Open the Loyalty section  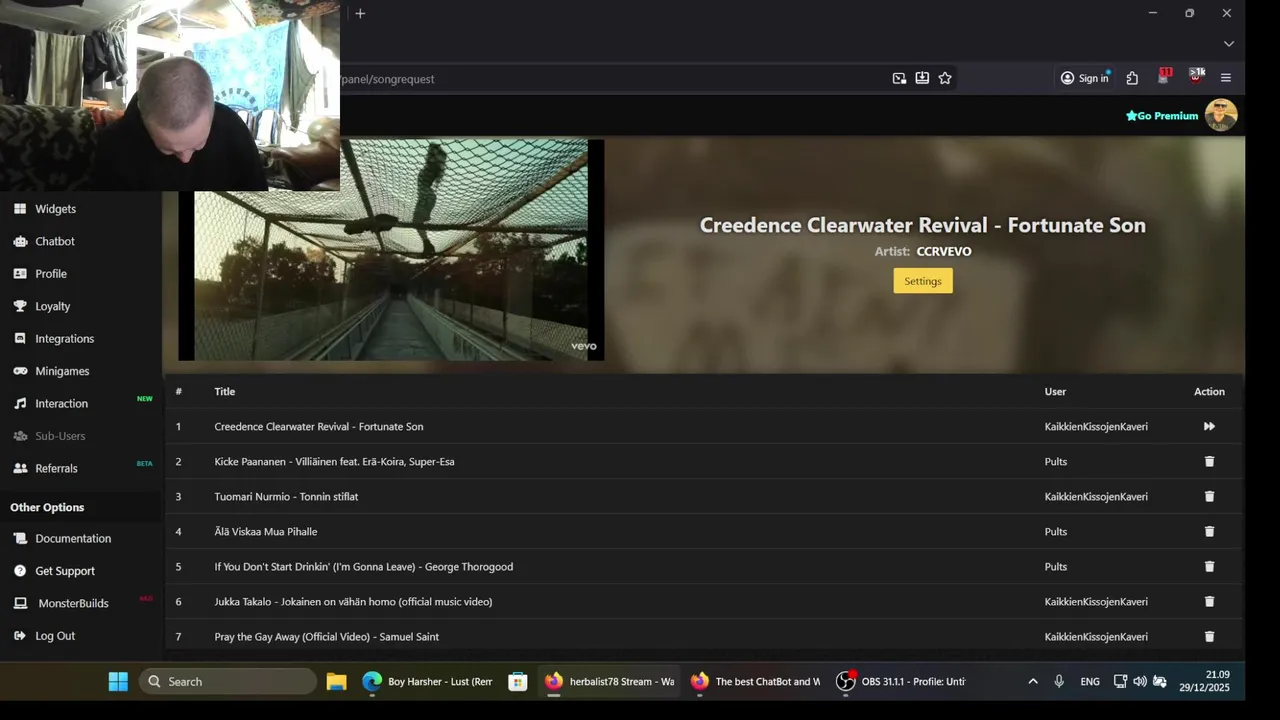(52, 306)
